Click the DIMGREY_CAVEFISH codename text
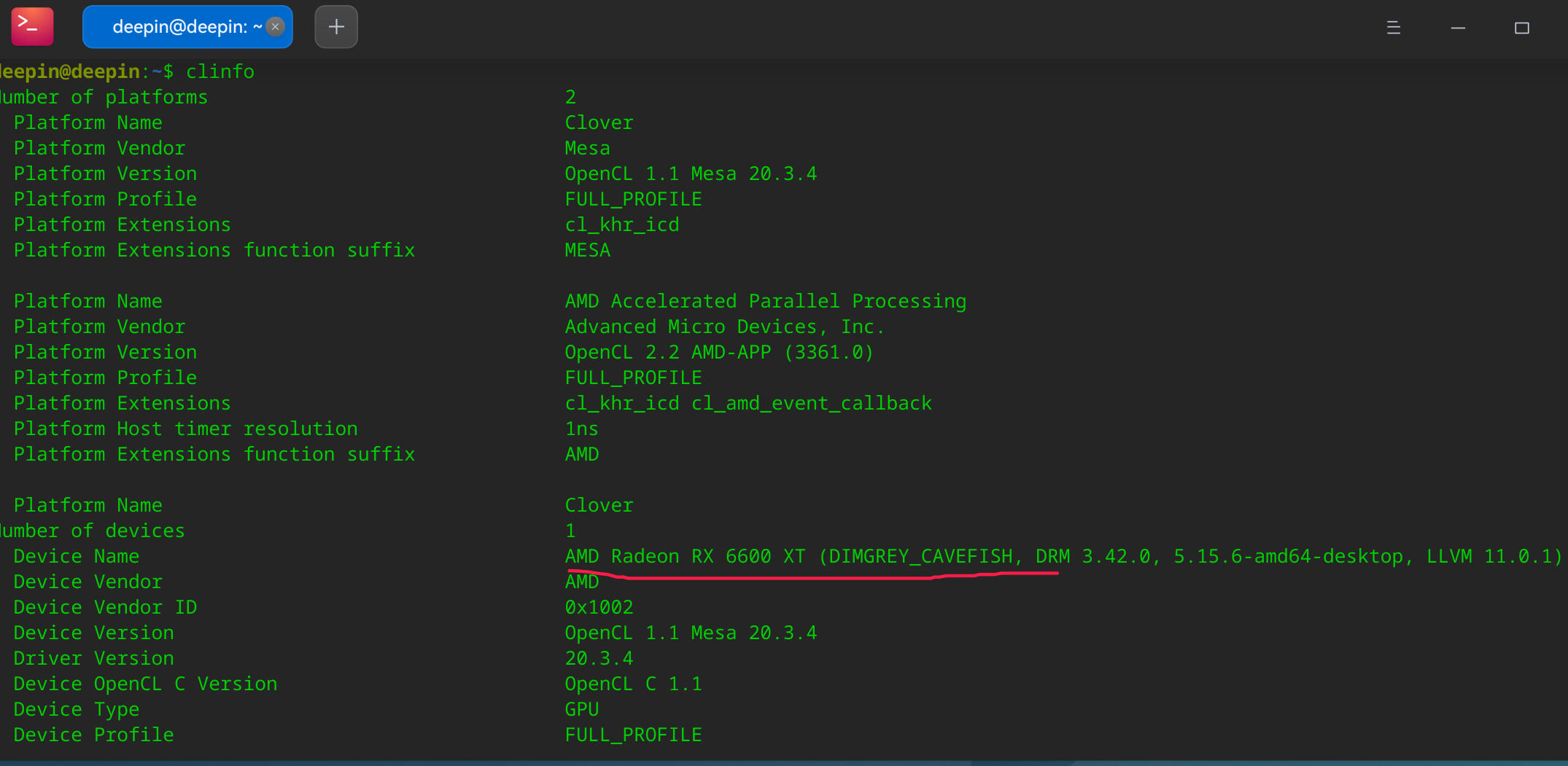Image resolution: width=1568 pixels, height=766 pixels. [921, 556]
